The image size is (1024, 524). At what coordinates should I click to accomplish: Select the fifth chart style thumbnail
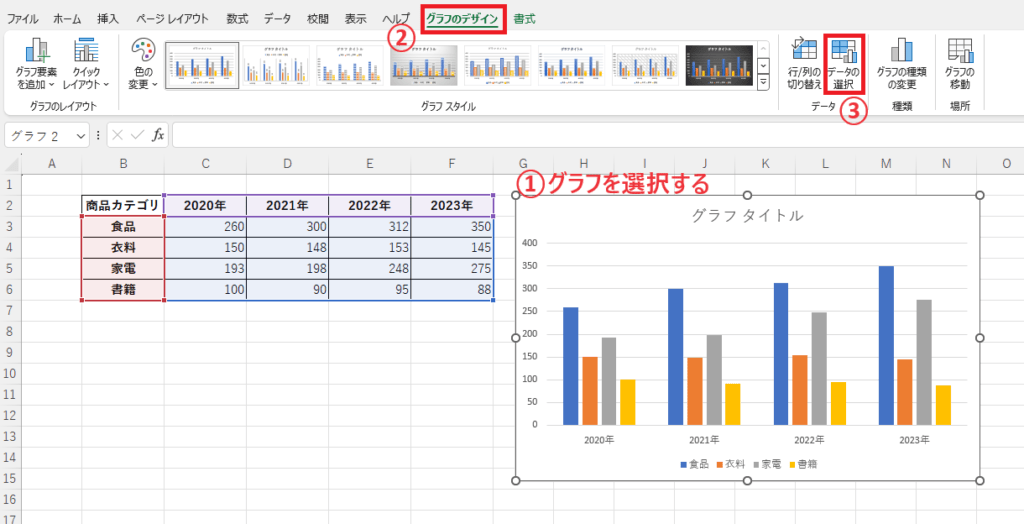498,65
